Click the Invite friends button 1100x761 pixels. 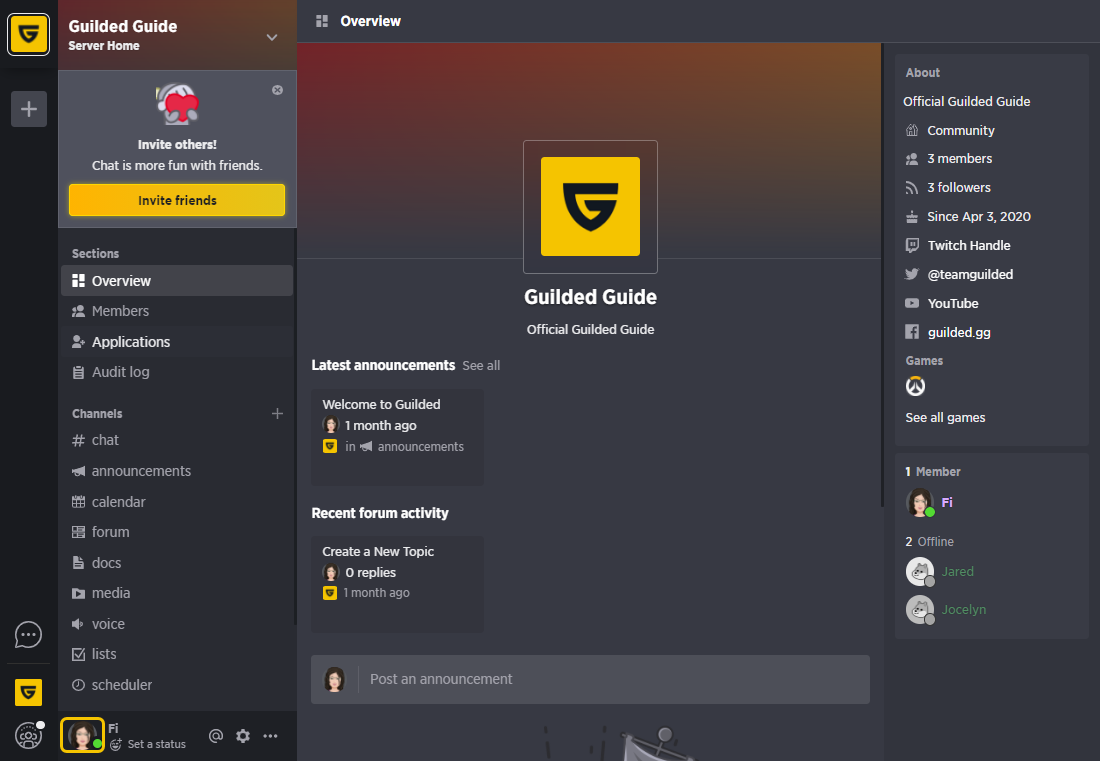coord(177,200)
